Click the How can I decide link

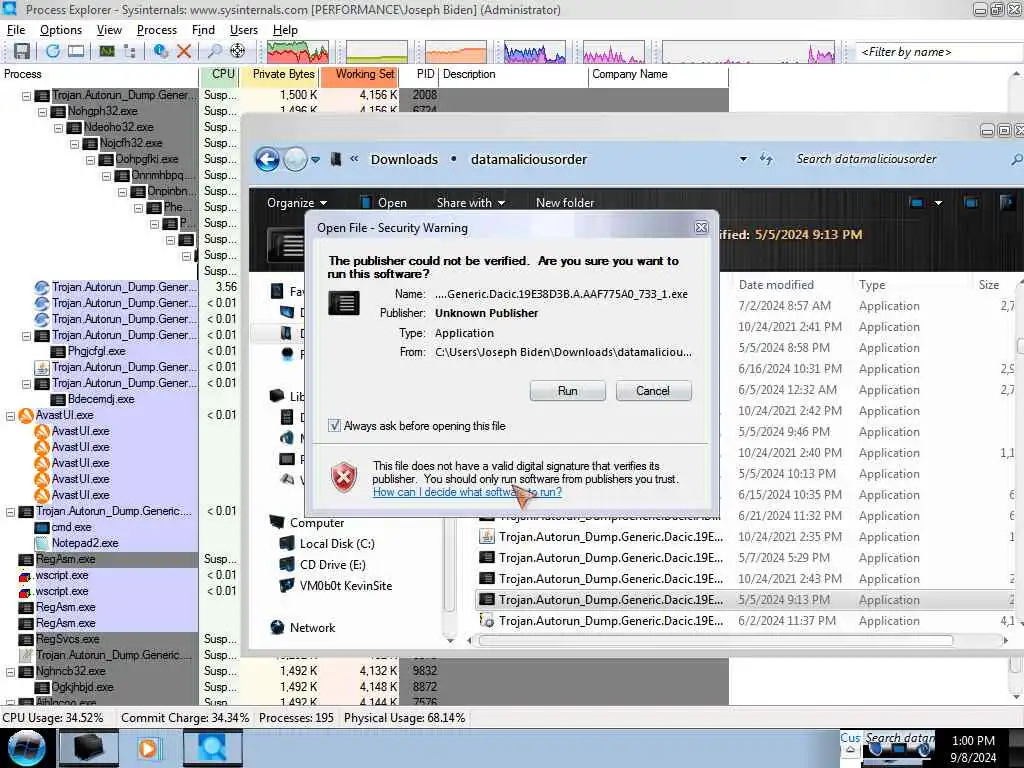coord(467,492)
